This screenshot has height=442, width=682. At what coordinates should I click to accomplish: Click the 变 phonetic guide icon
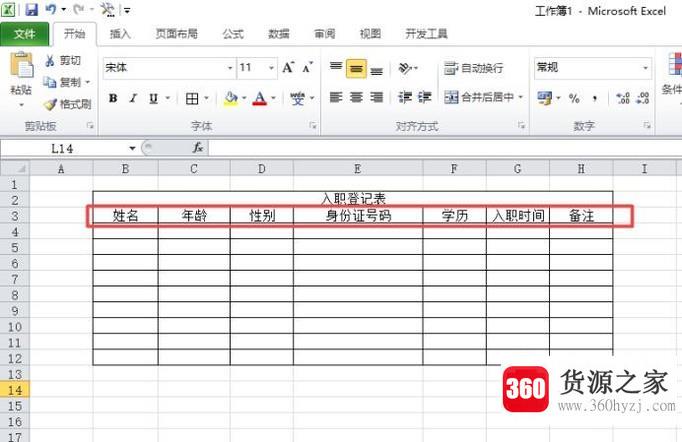(x=298, y=99)
